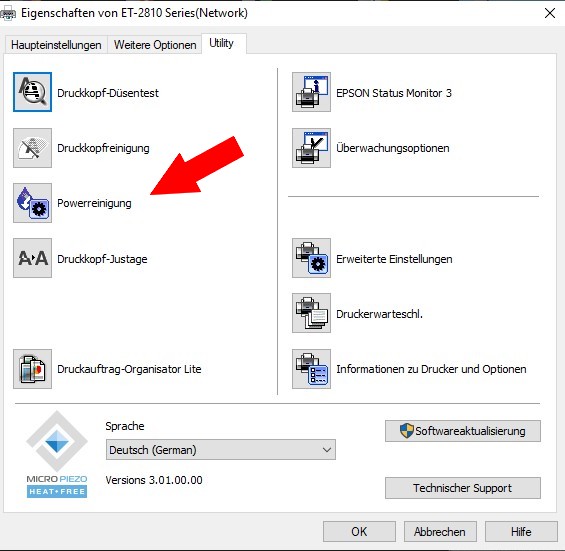Screen dimensions: 565x551
Task: Start Druckkopfreinigung head cleaning icon
Action: (x=32, y=148)
